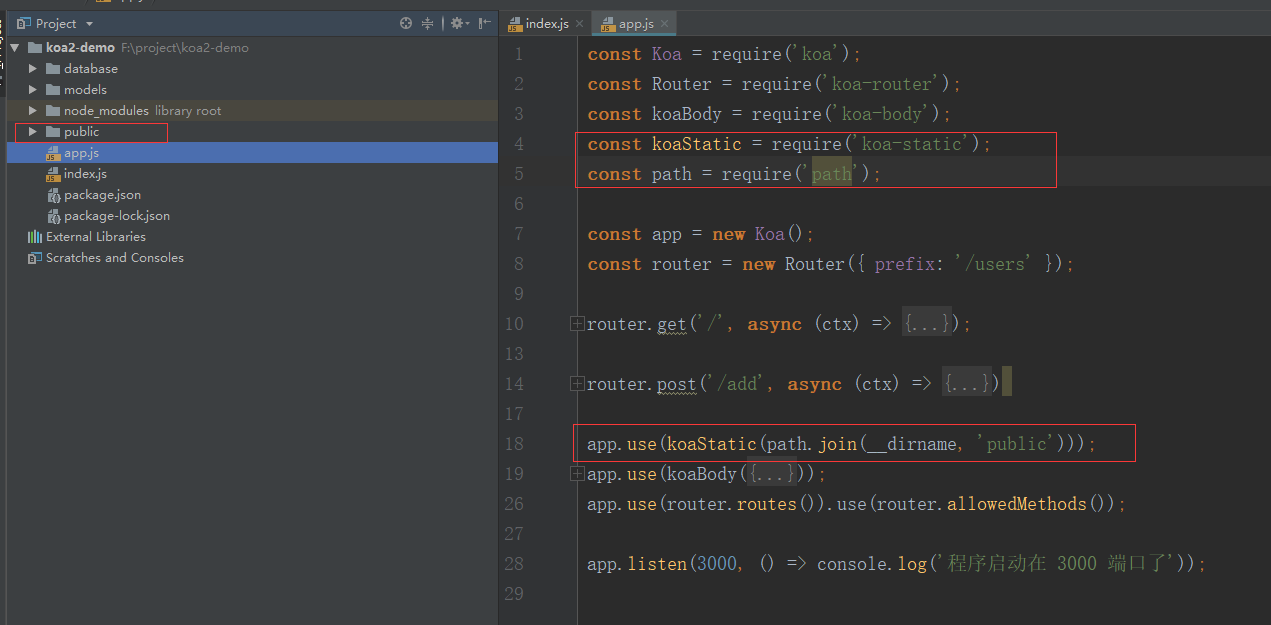This screenshot has width=1271, height=625.
Task: Close the app.js editor tab
Action: click(x=664, y=24)
